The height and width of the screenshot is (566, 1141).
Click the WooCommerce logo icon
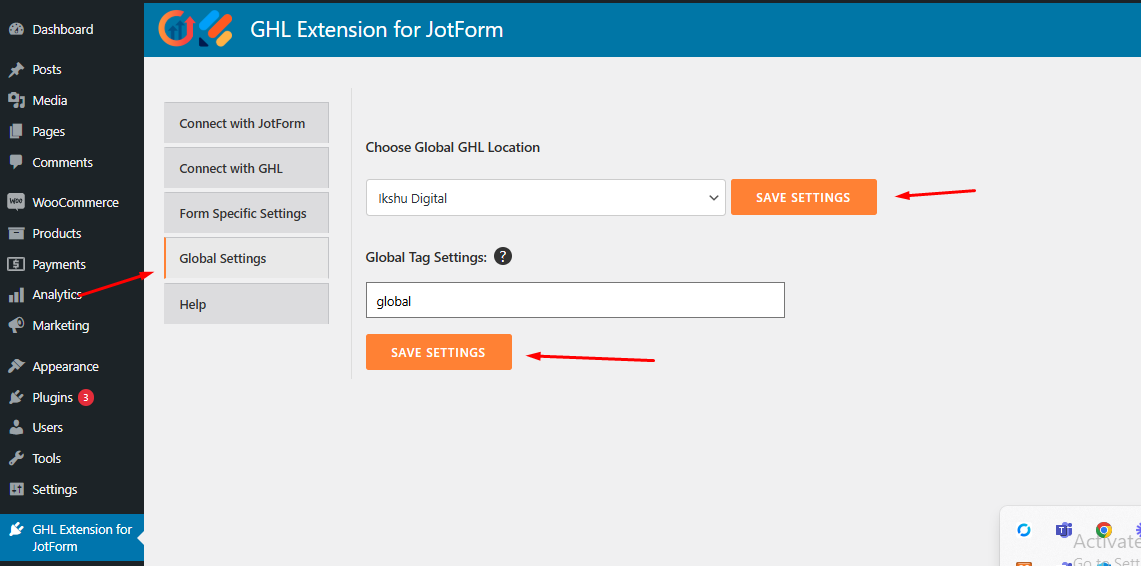(16, 202)
